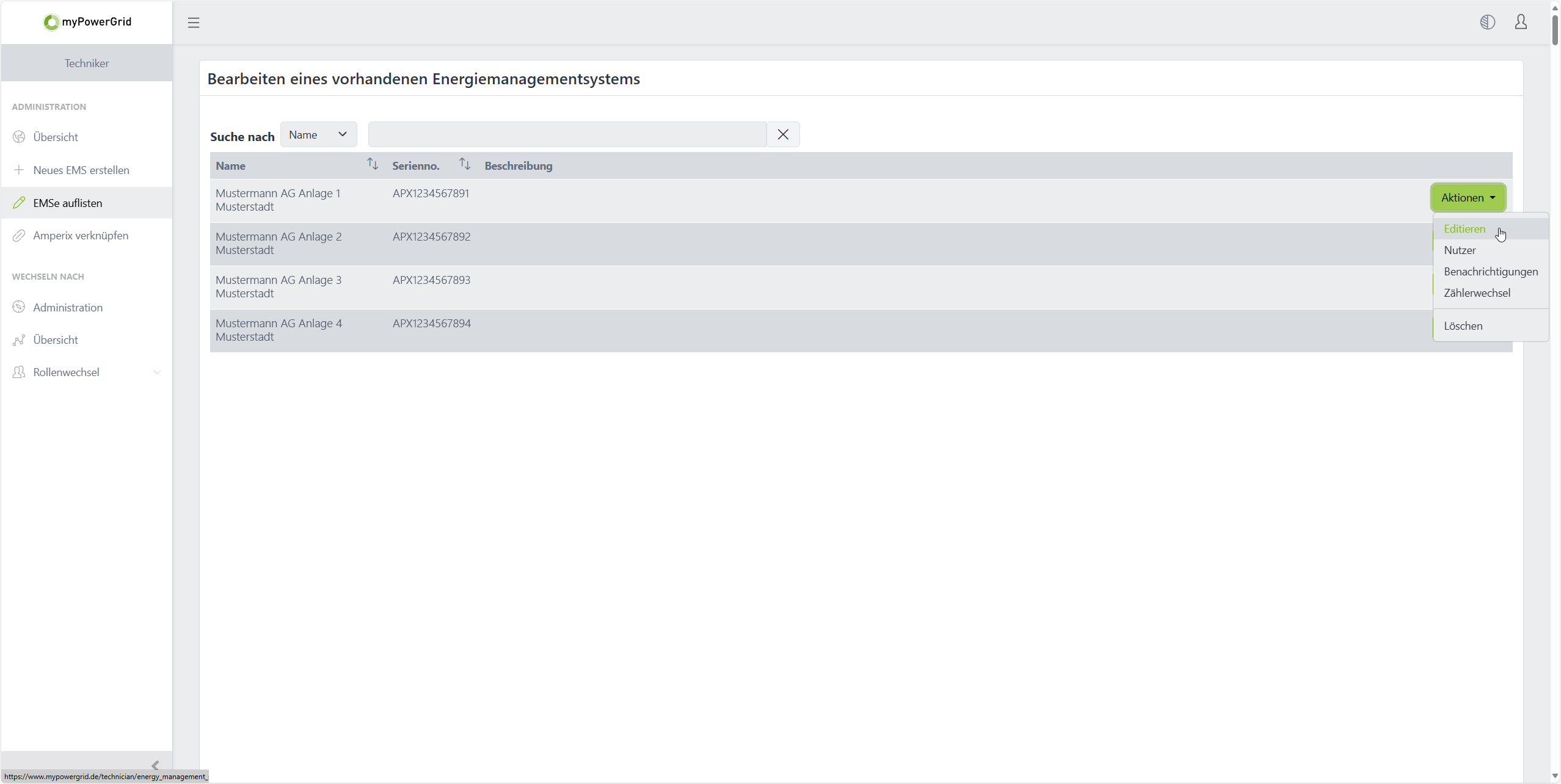Open the user profile icon

coord(1521,23)
